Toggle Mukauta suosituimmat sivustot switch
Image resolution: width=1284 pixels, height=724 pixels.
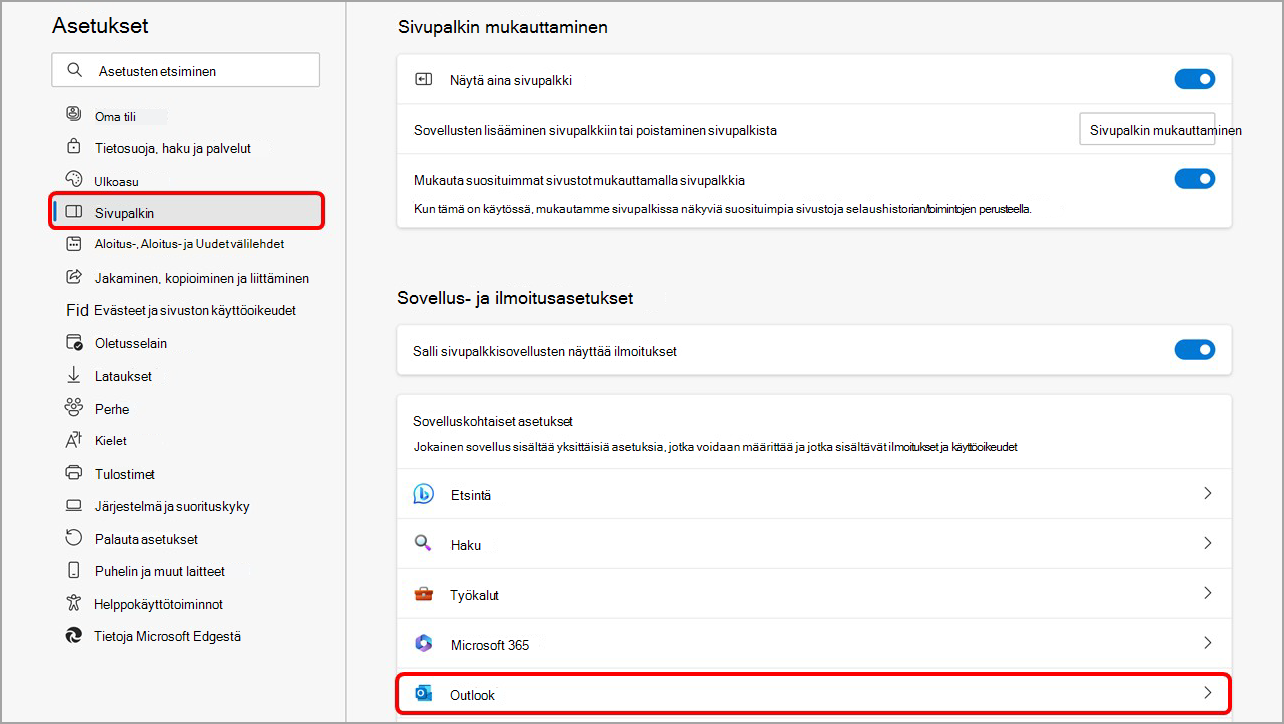coord(1195,179)
